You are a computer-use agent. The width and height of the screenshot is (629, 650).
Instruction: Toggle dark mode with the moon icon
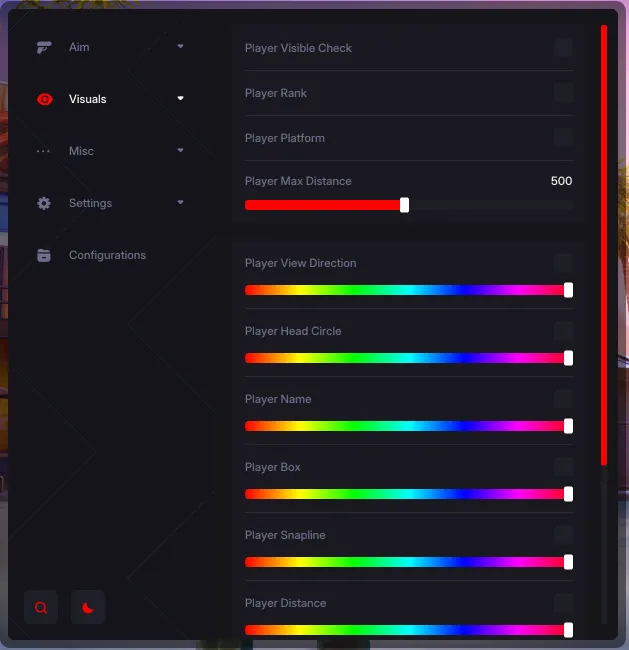coord(88,607)
